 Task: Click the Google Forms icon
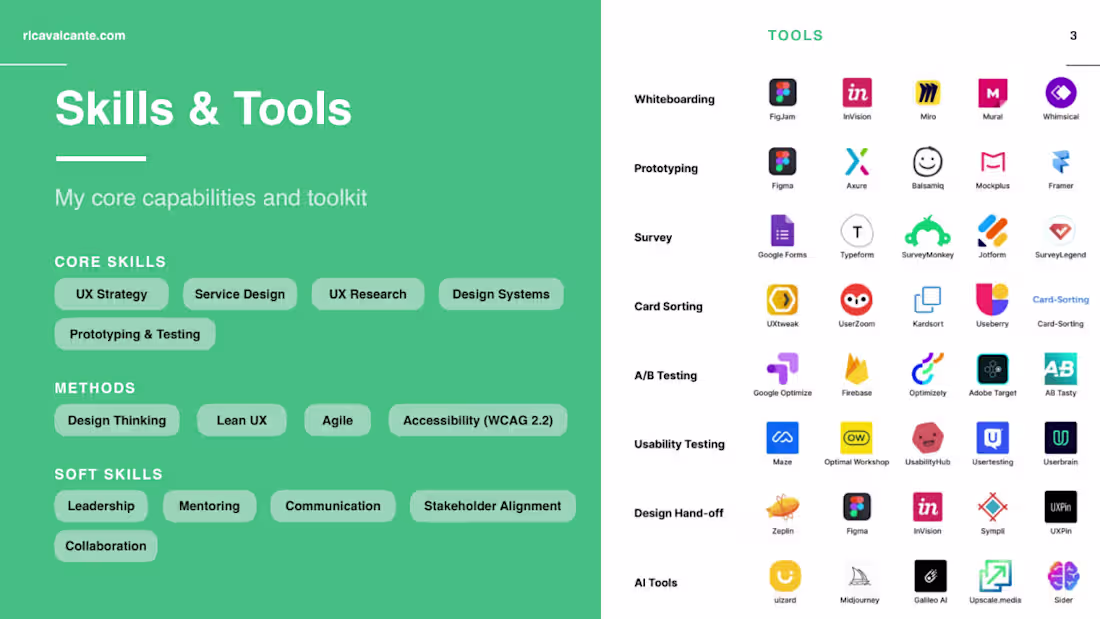[x=782, y=230]
